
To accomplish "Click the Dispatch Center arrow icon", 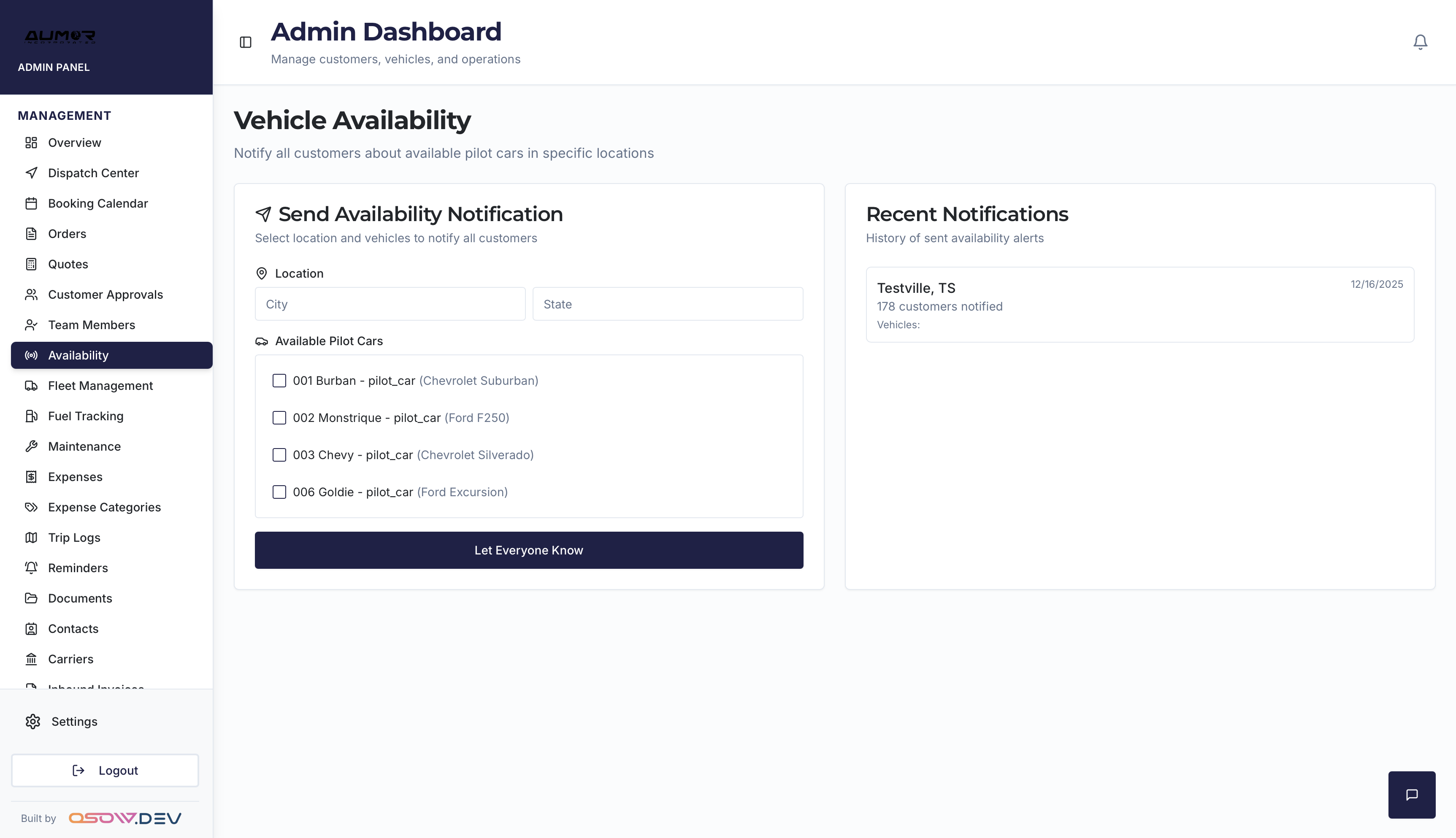I will [x=32, y=173].
